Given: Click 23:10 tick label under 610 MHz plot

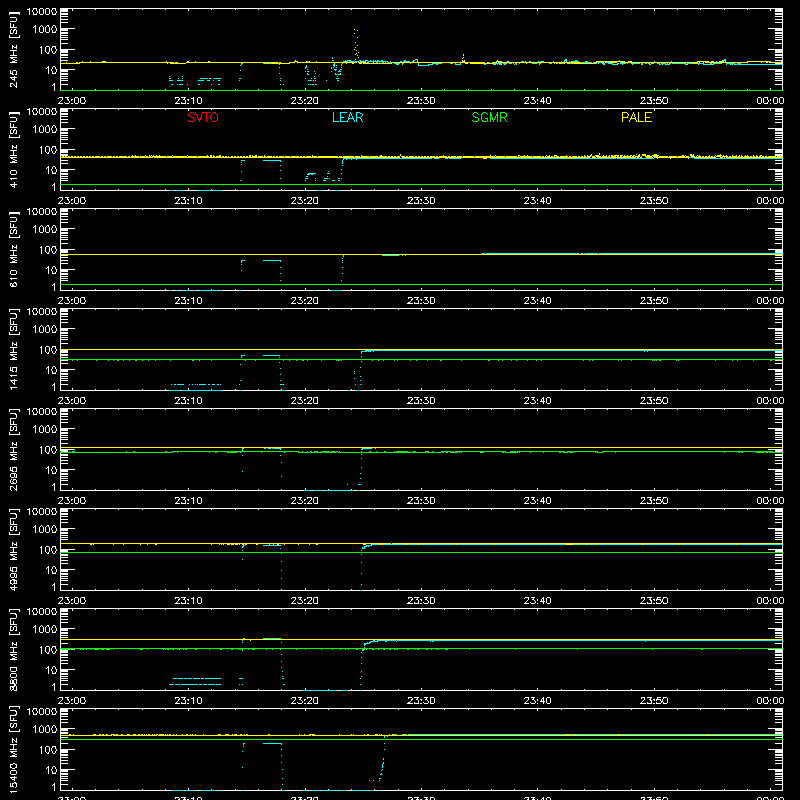Looking at the screenshot, I should (188, 301).
